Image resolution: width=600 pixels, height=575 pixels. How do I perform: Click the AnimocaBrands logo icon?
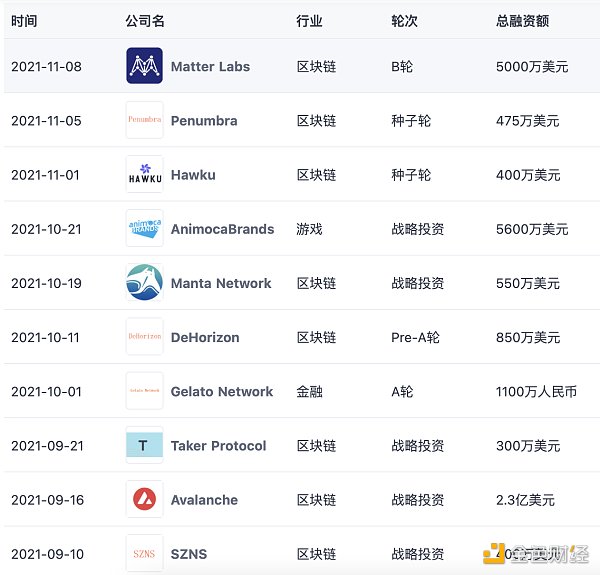[x=144, y=228]
